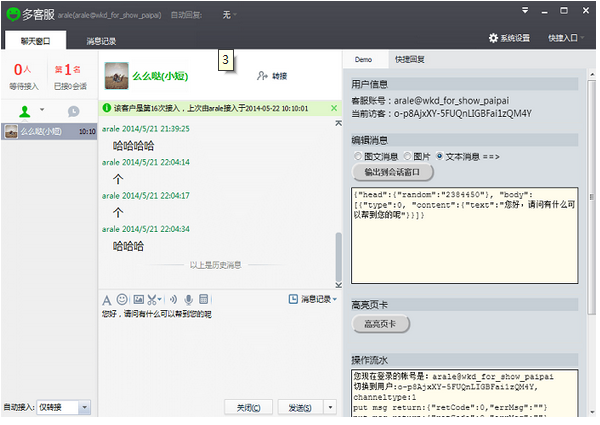Select the 么么哒(小短) conversation in list
Viewport: 600px width, 425px height.
50,131
